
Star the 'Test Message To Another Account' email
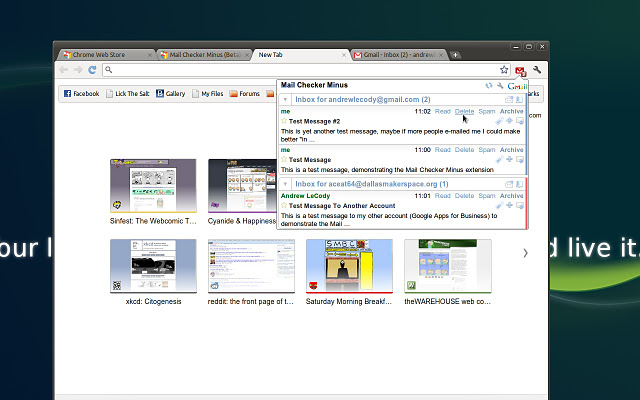click(x=284, y=205)
